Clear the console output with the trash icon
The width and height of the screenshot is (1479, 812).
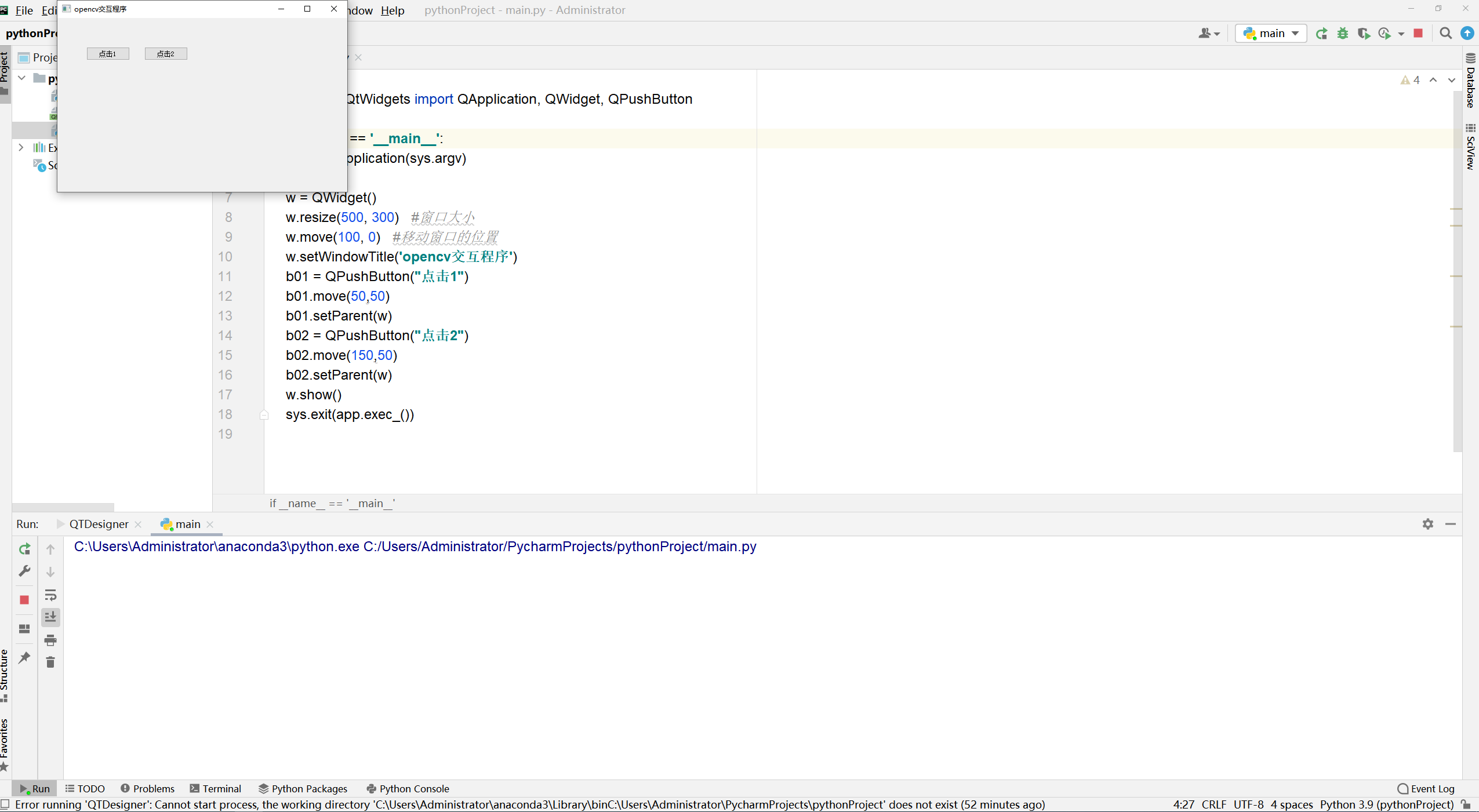[50, 662]
